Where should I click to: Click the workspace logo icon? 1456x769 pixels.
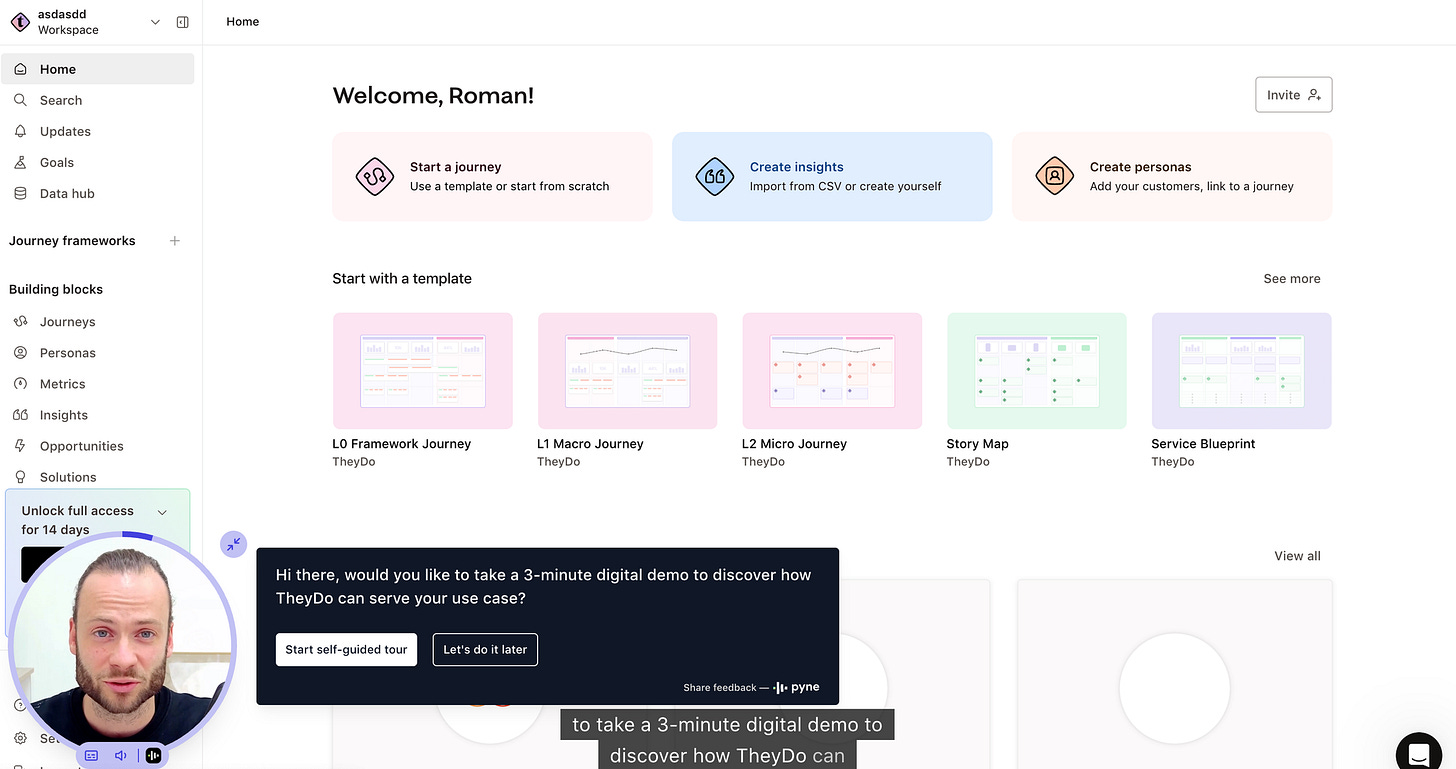click(x=20, y=22)
